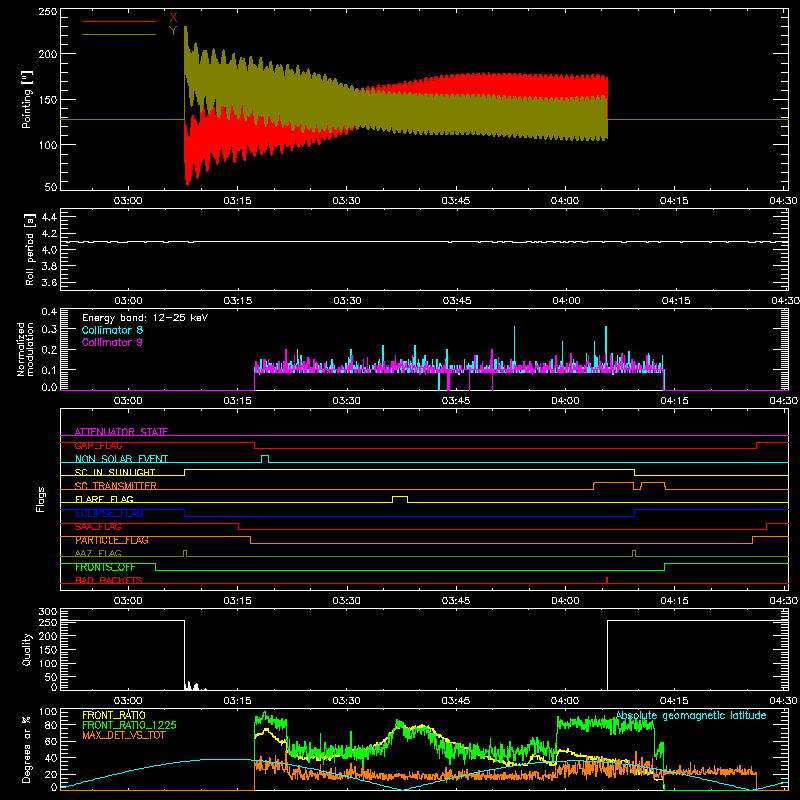Click the '0.4' tick on modulation axis
Image resolution: width=800 pixels, height=800 pixels.
click(x=49, y=312)
